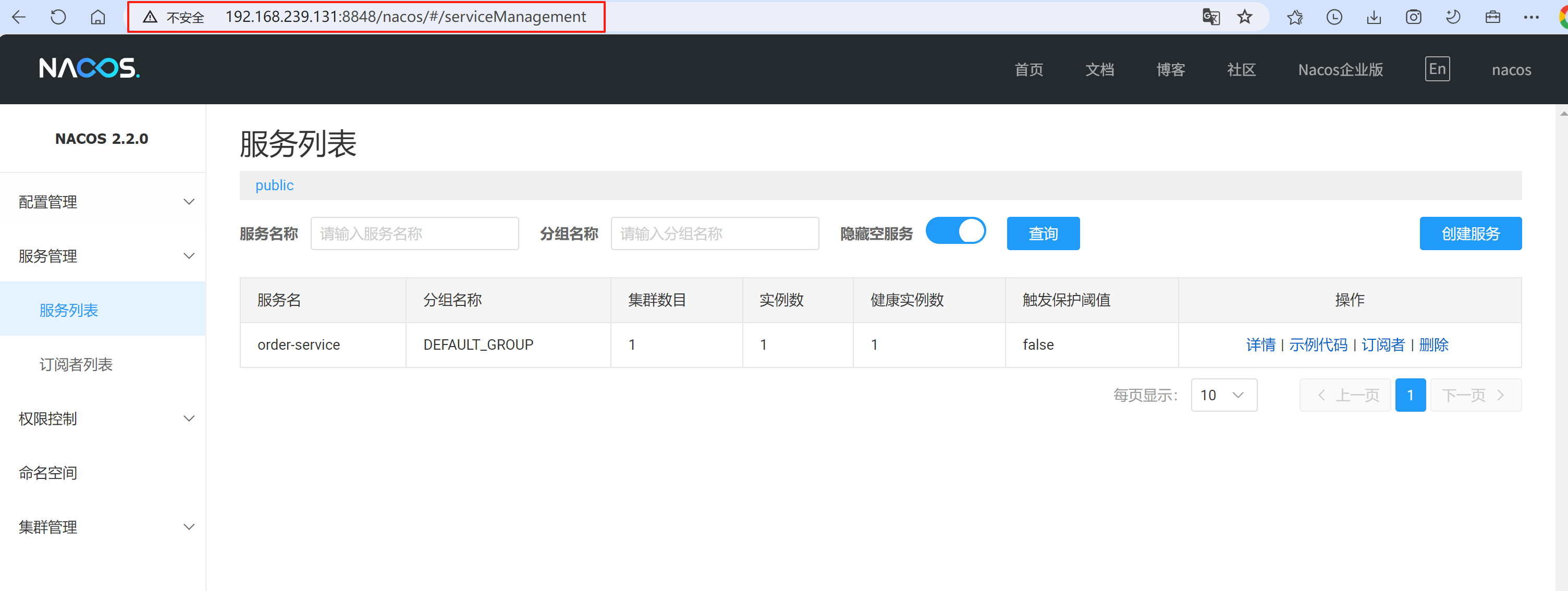Image resolution: width=1568 pixels, height=591 pixels.
Task: Select 订阅者列表 in the sidebar
Action: 76,365
